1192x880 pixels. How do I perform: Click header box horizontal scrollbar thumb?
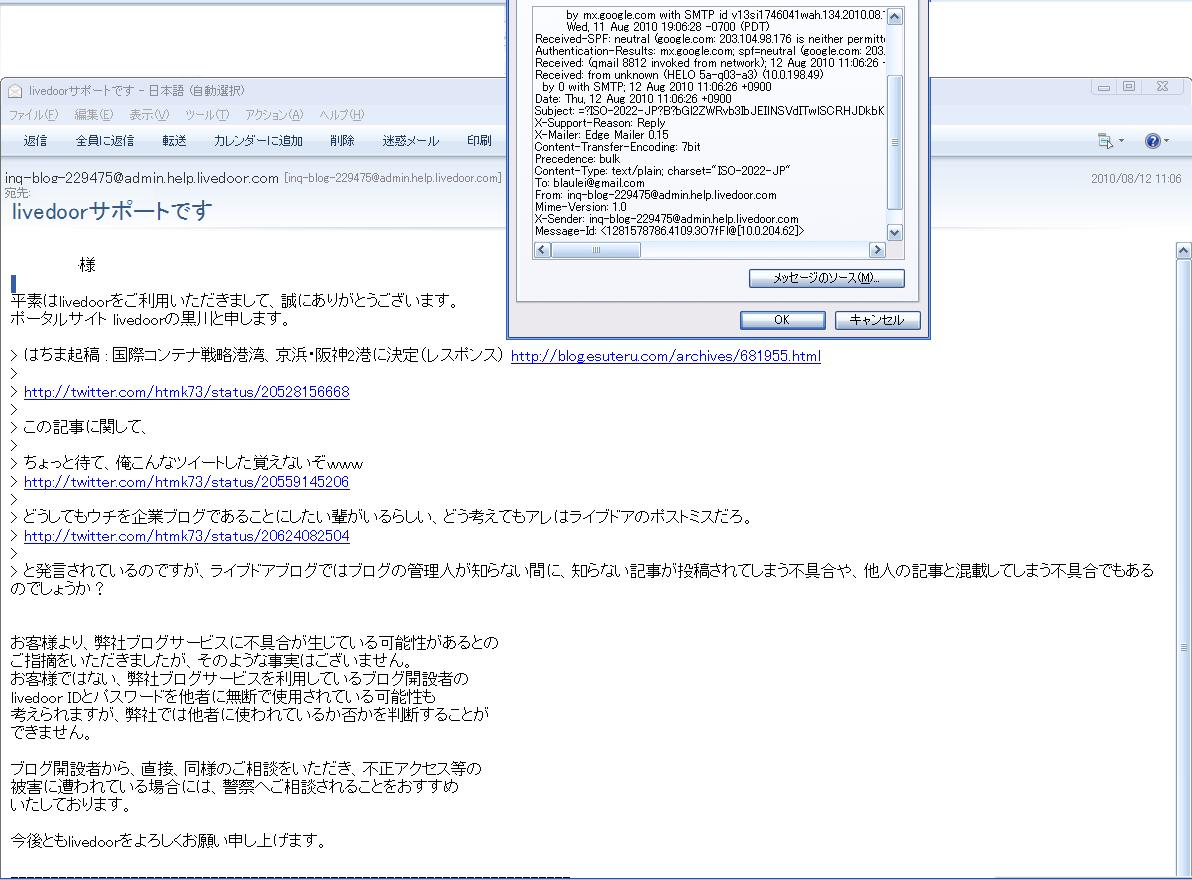pos(596,250)
